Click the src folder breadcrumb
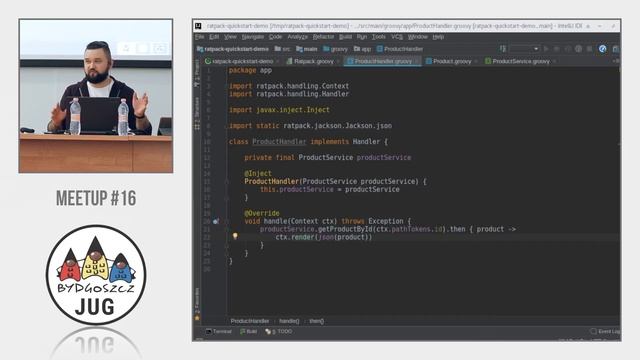 tap(282, 49)
